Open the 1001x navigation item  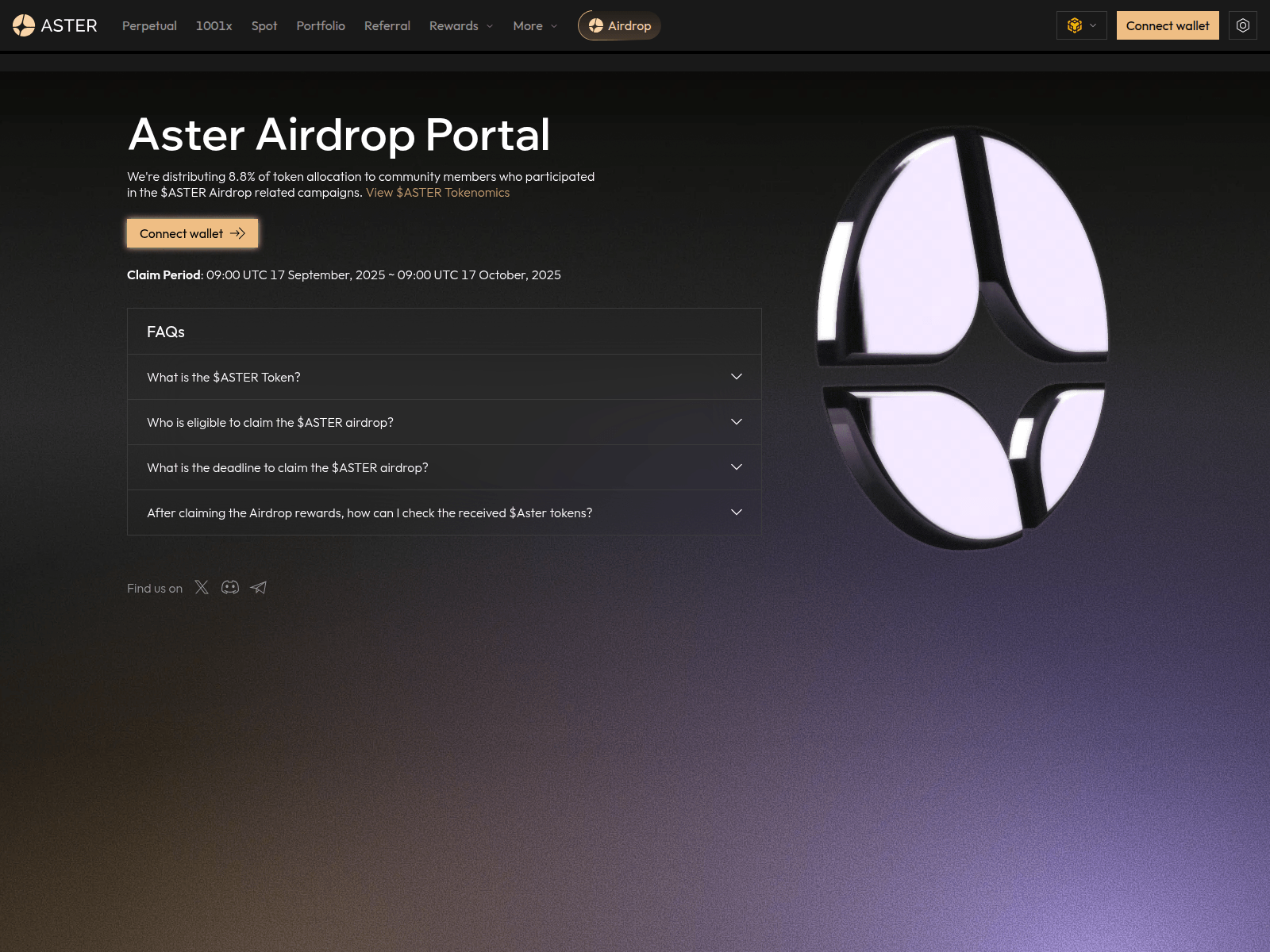tap(214, 25)
